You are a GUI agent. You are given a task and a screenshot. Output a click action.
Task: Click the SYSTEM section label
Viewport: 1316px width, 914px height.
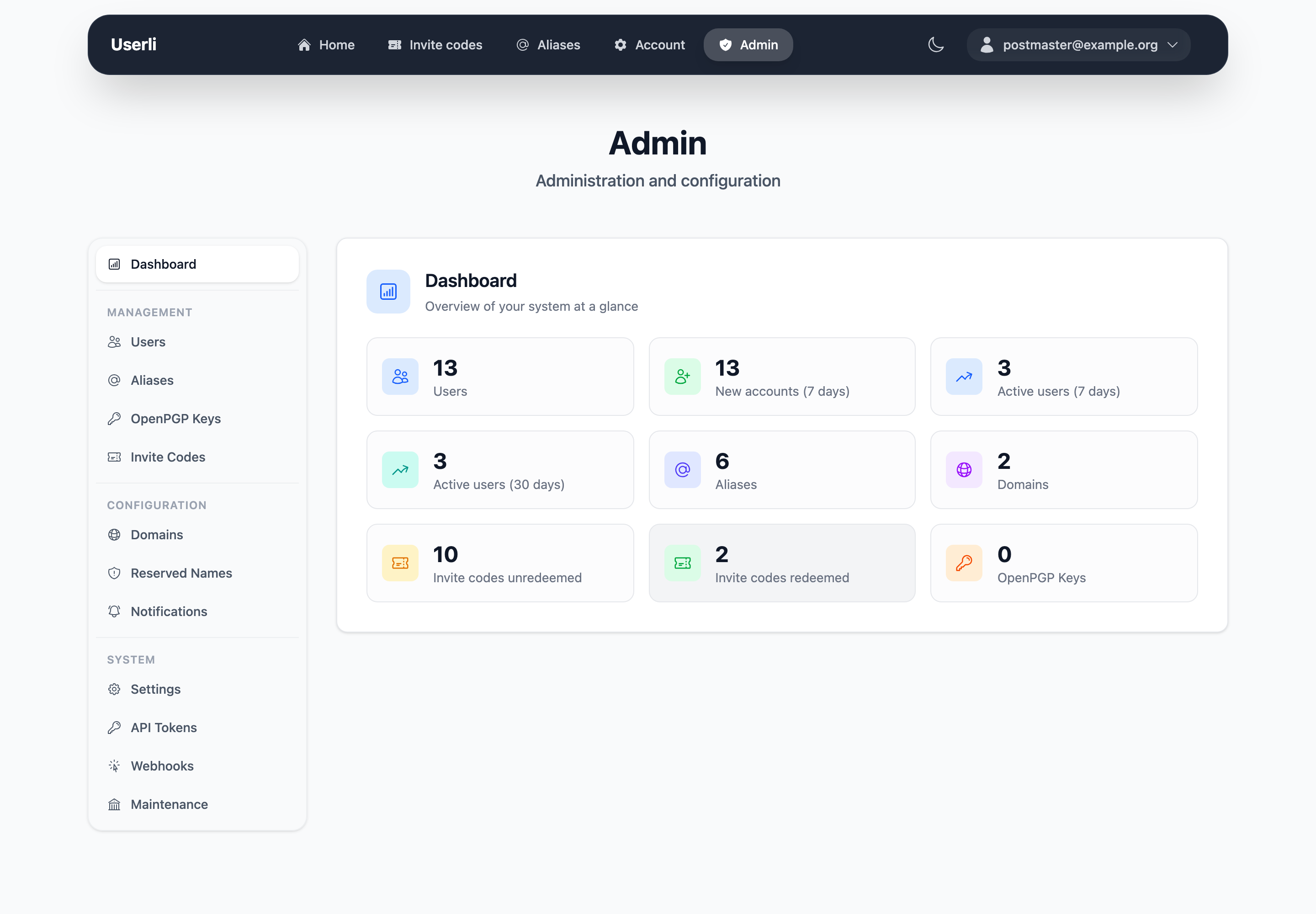tap(131, 660)
